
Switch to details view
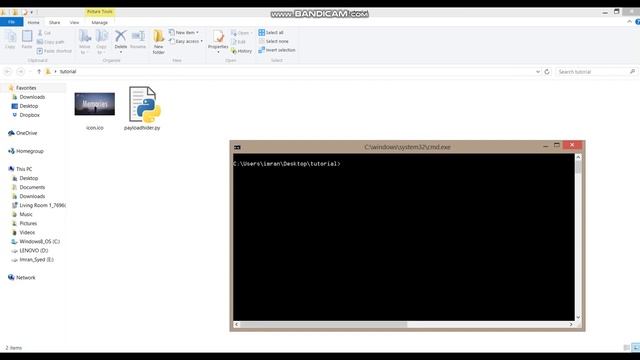click(627, 347)
